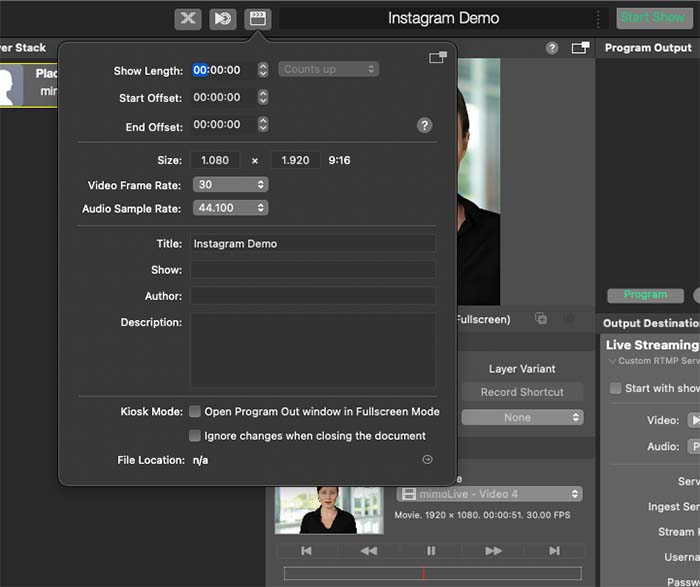Screen dimensions: 700x587
Task: Toggle Start with show checkbox
Action: (615, 388)
